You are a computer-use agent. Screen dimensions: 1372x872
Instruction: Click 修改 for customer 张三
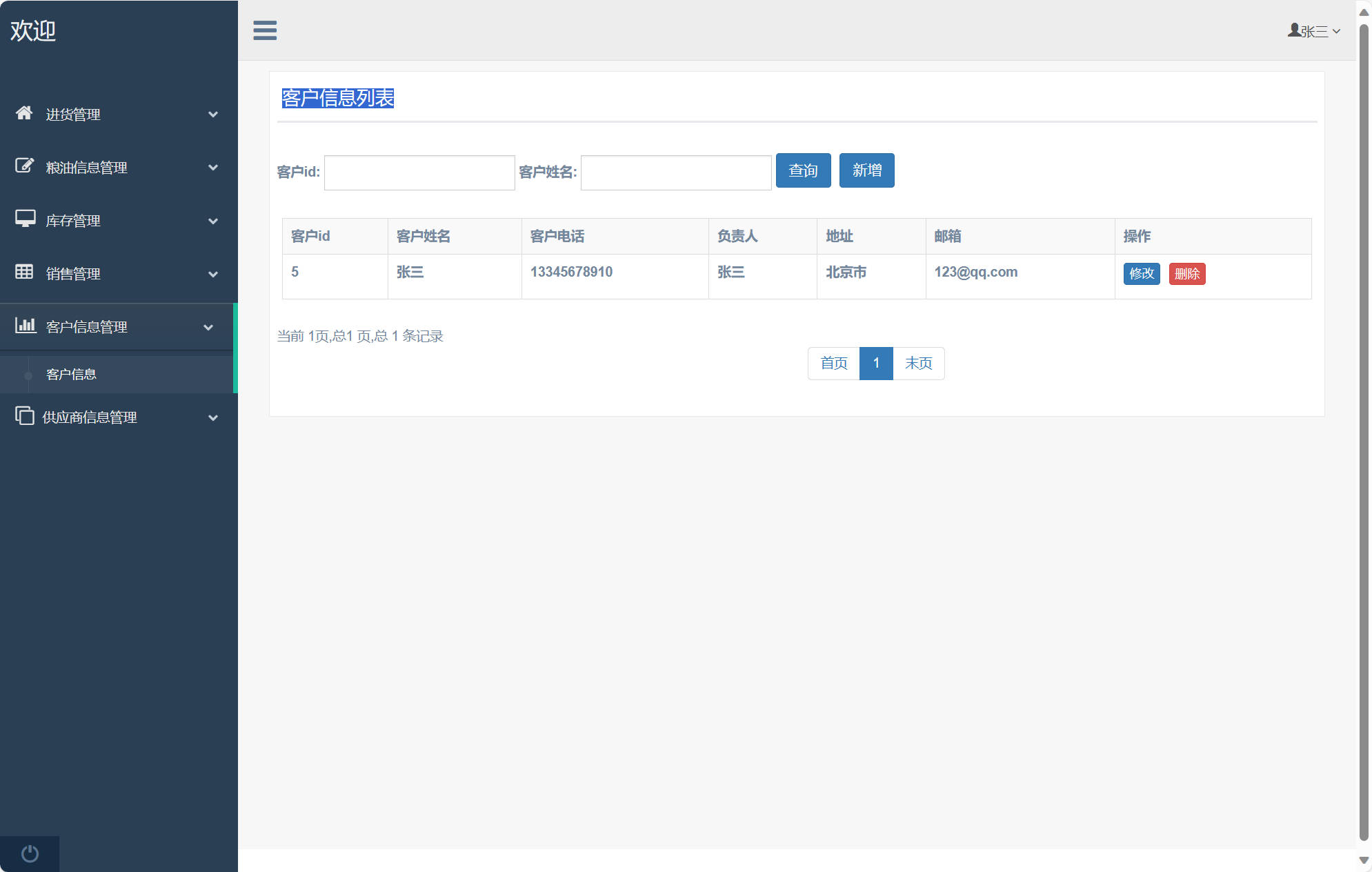click(1142, 274)
